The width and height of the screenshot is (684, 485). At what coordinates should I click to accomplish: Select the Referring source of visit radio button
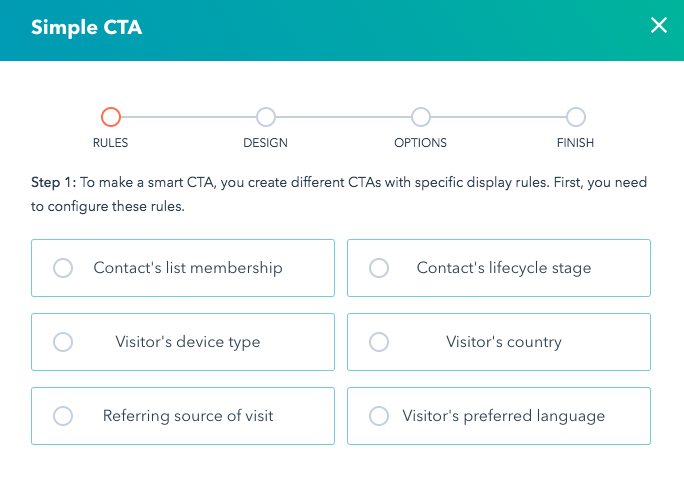click(x=63, y=416)
